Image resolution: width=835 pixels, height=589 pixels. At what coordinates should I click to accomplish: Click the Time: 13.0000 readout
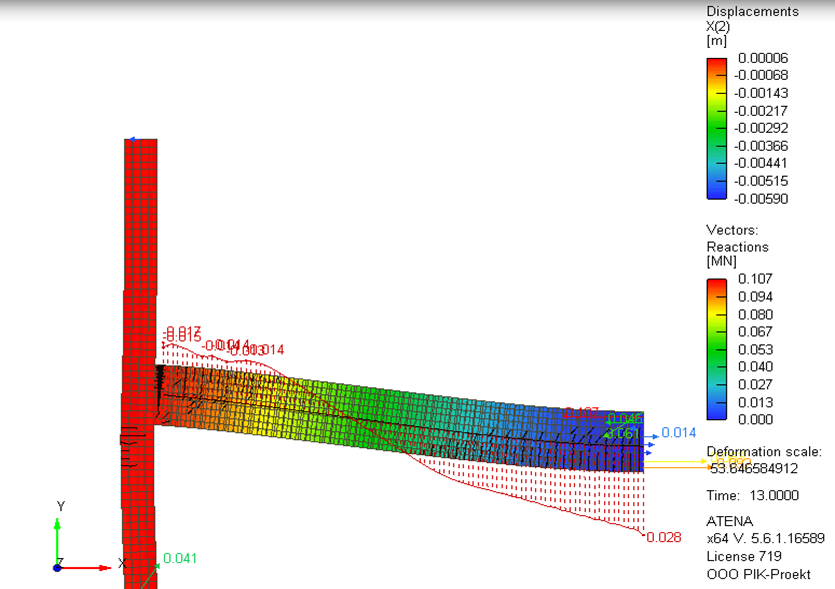[x=752, y=495]
